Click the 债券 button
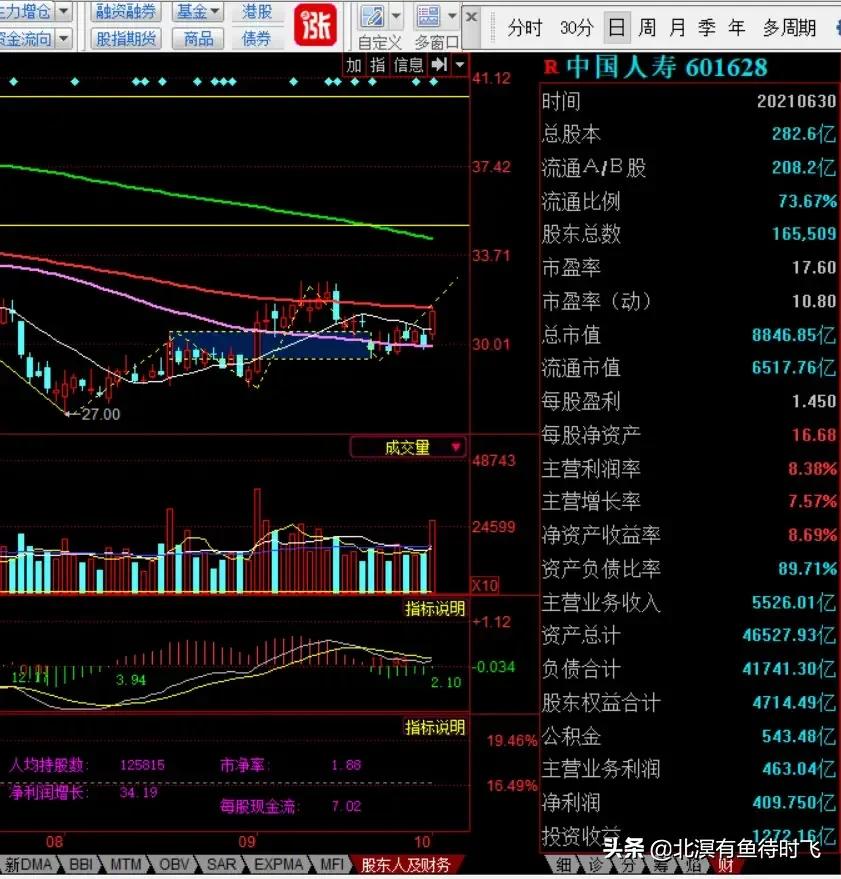Screen dimensions: 841x879 pos(256,39)
